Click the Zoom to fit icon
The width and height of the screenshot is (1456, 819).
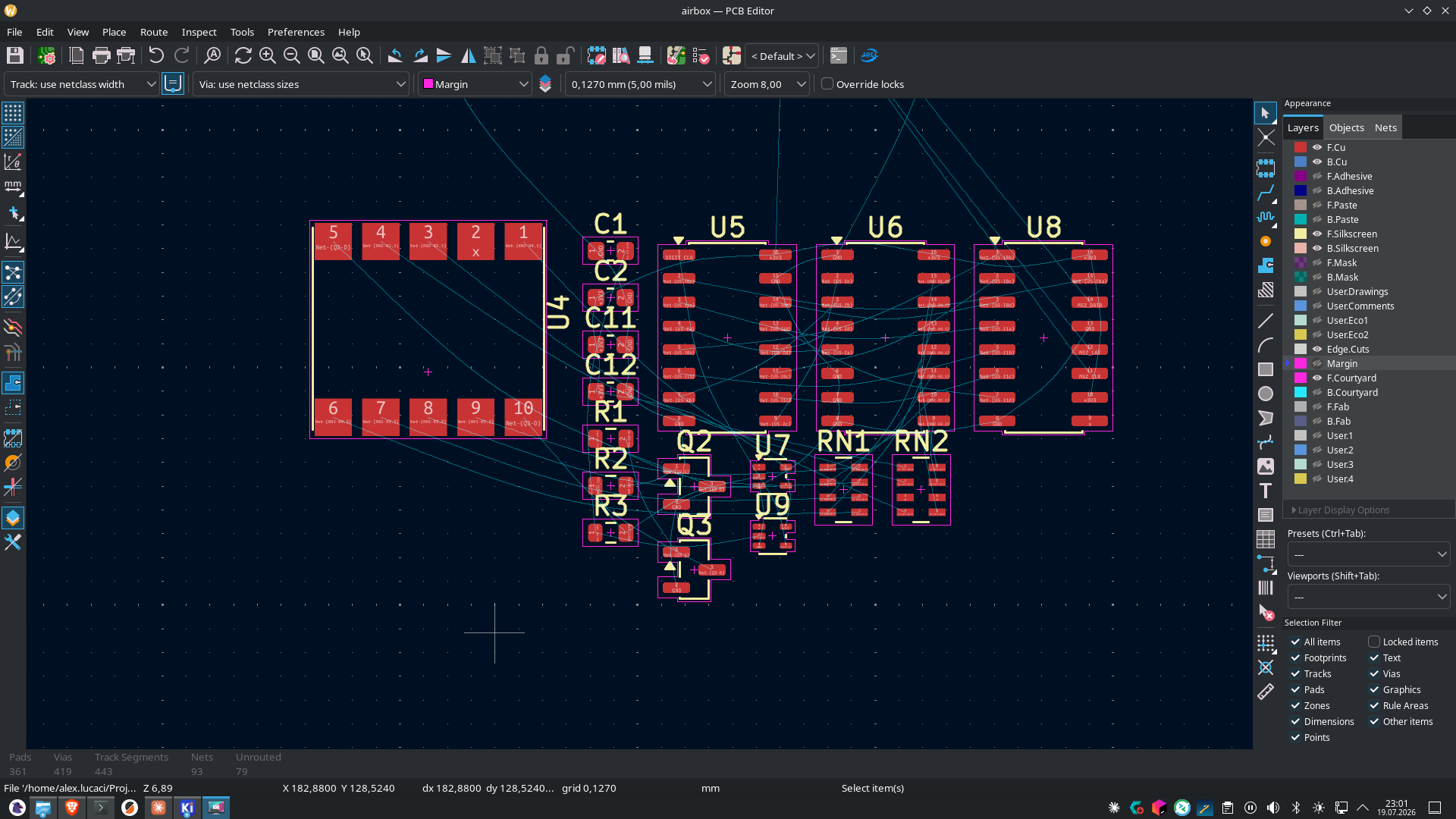[316, 55]
